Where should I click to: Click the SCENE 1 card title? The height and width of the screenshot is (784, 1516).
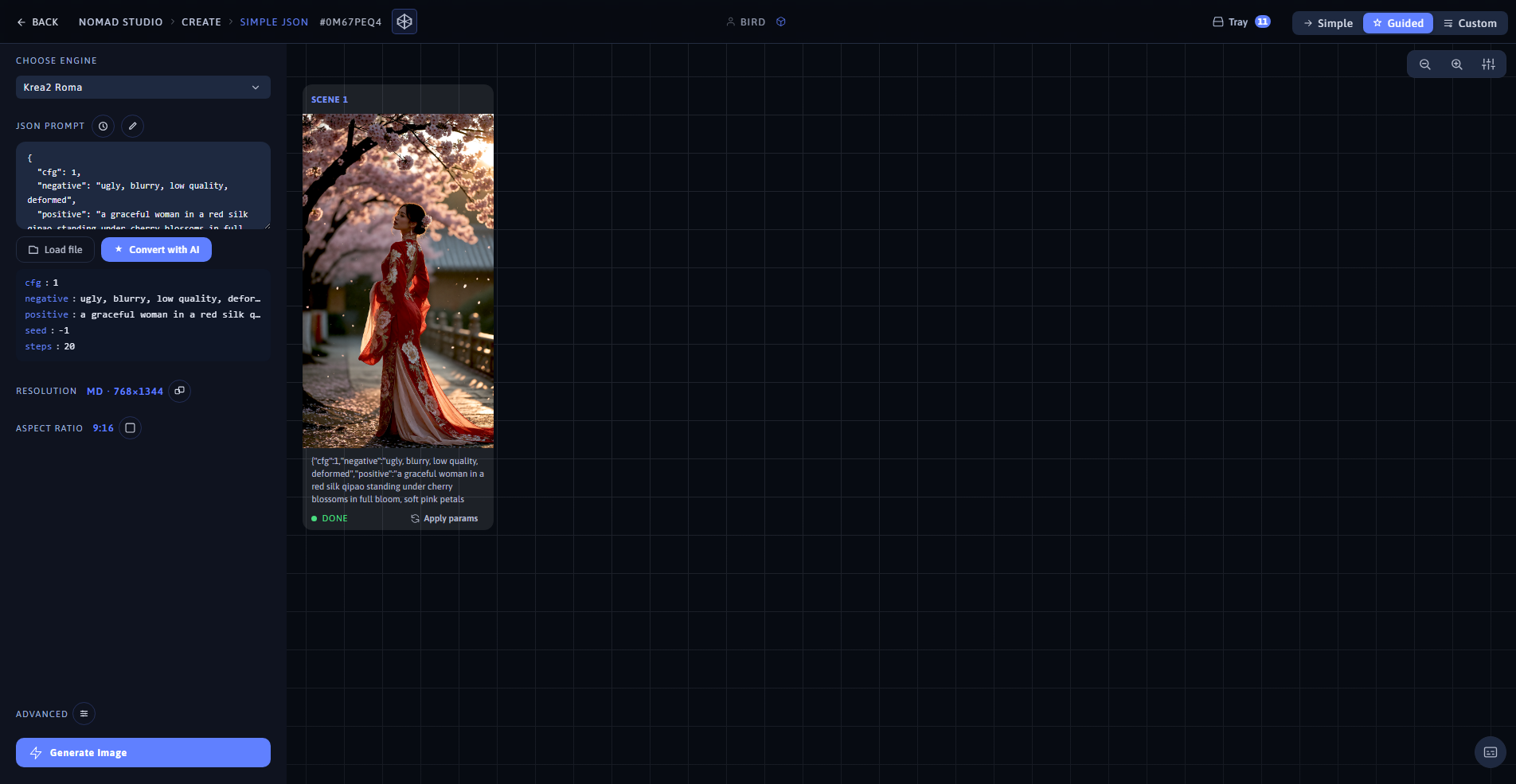pyautogui.click(x=330, y=99)
